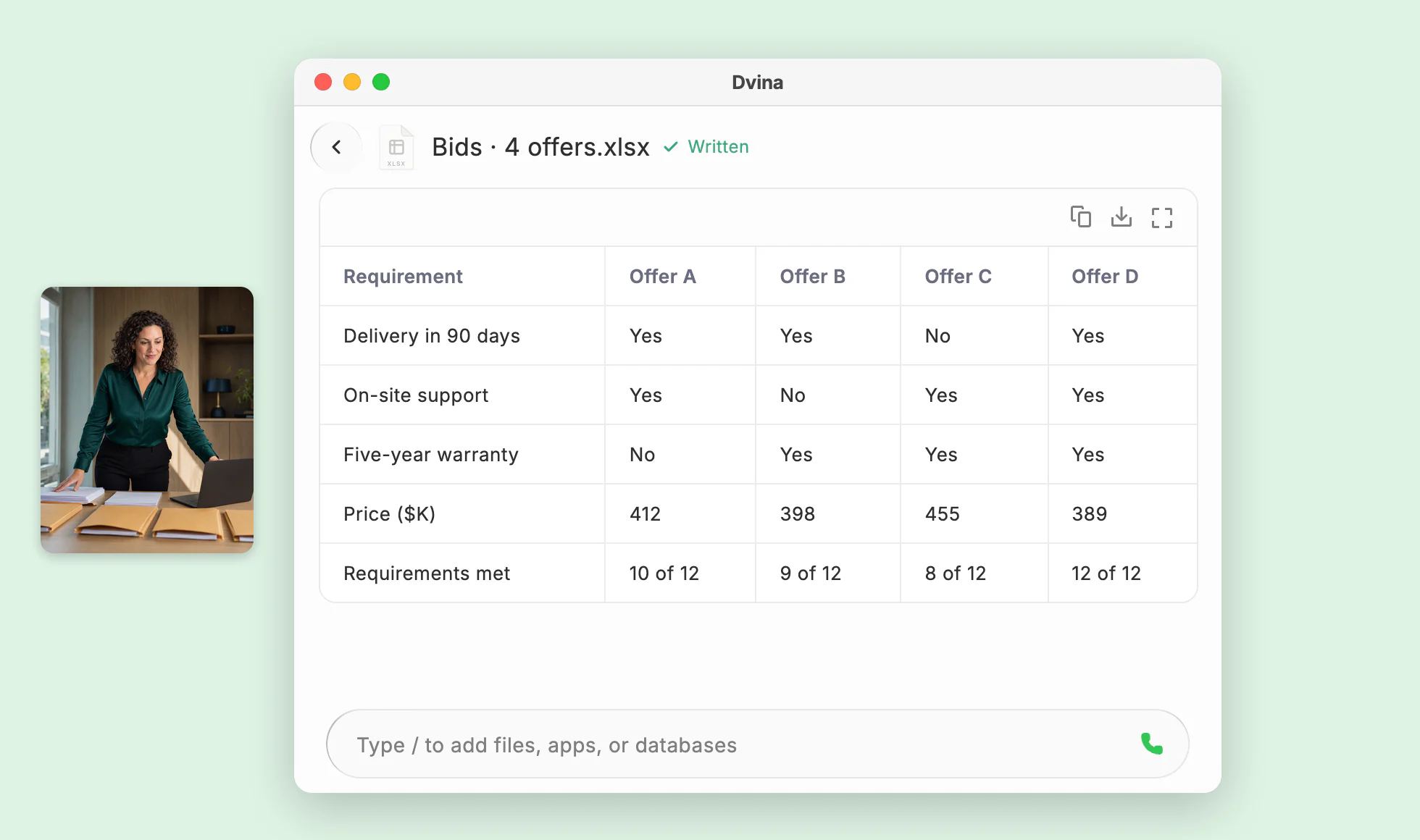Screen dimensions: 1420x840
Task: Select the Five-year warranty row label
Action: point(431,455)
